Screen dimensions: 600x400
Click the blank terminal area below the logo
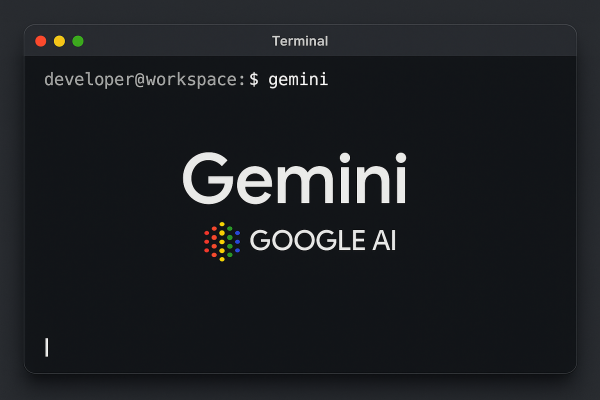click(x=300, y=310)
